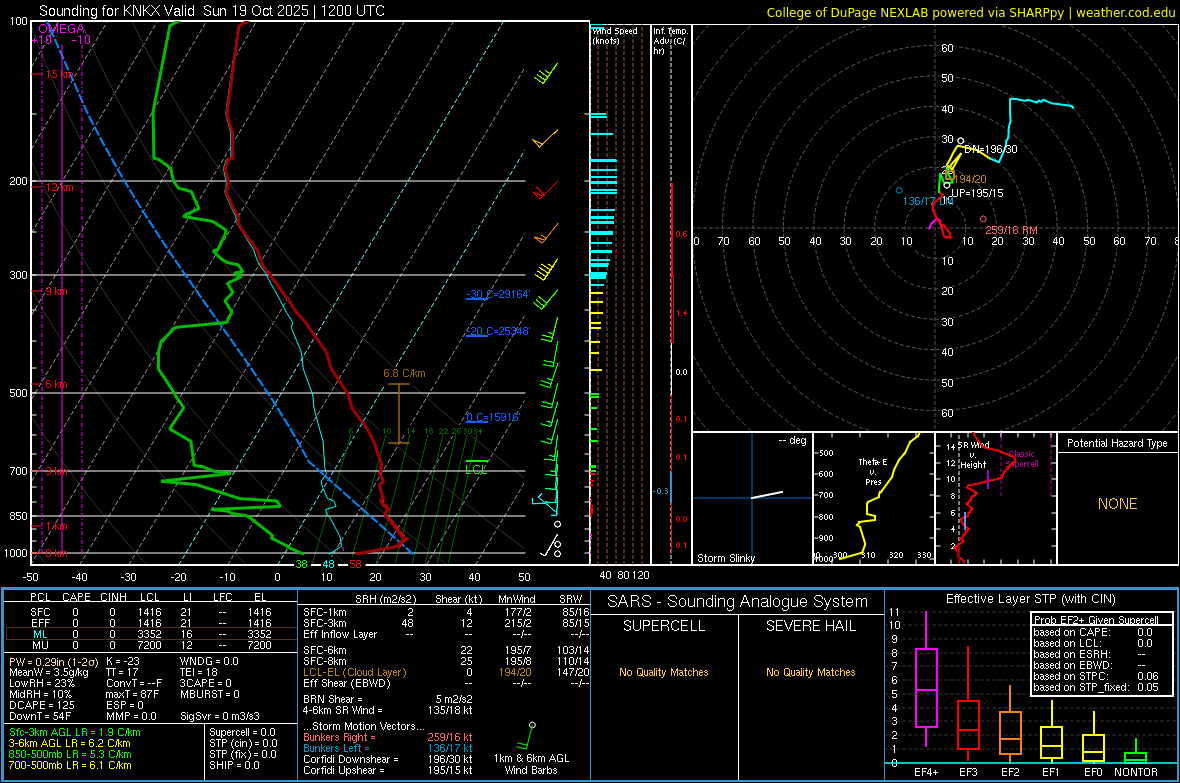The image size is (1180, 783).
Task: Click the DN=196/30 hodograph label
Action: 990,149
